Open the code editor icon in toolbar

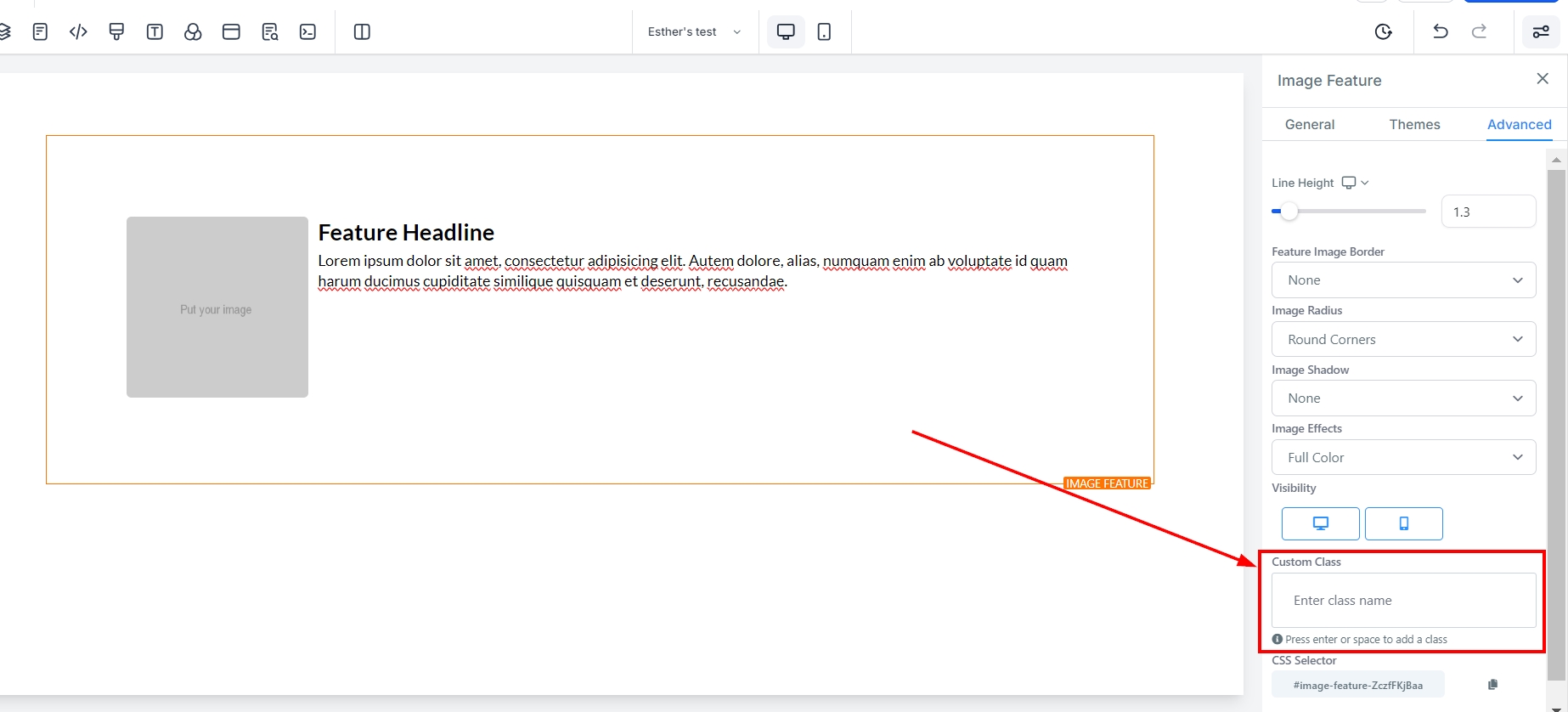[78, 32]
